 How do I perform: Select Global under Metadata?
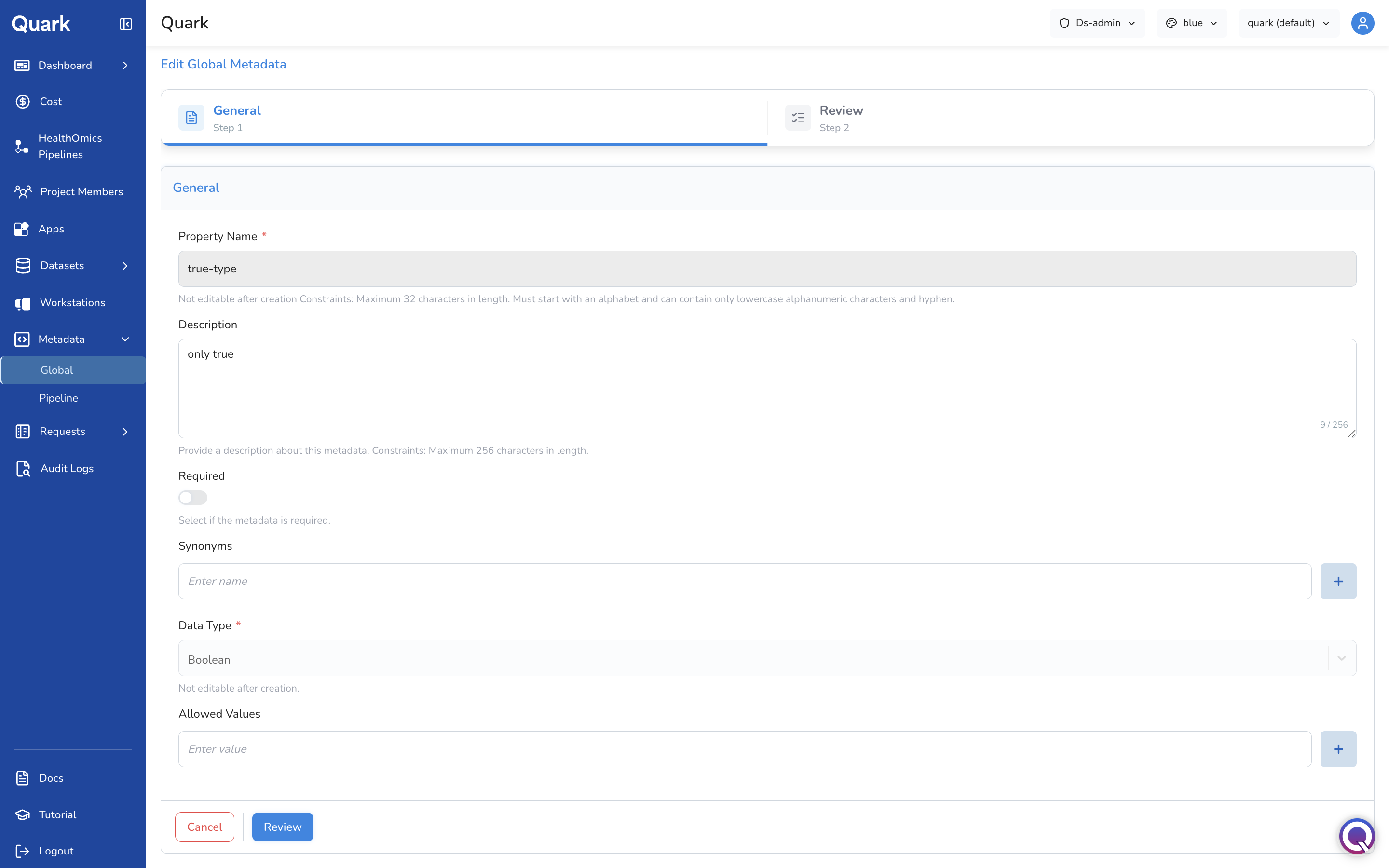[73, 370]
